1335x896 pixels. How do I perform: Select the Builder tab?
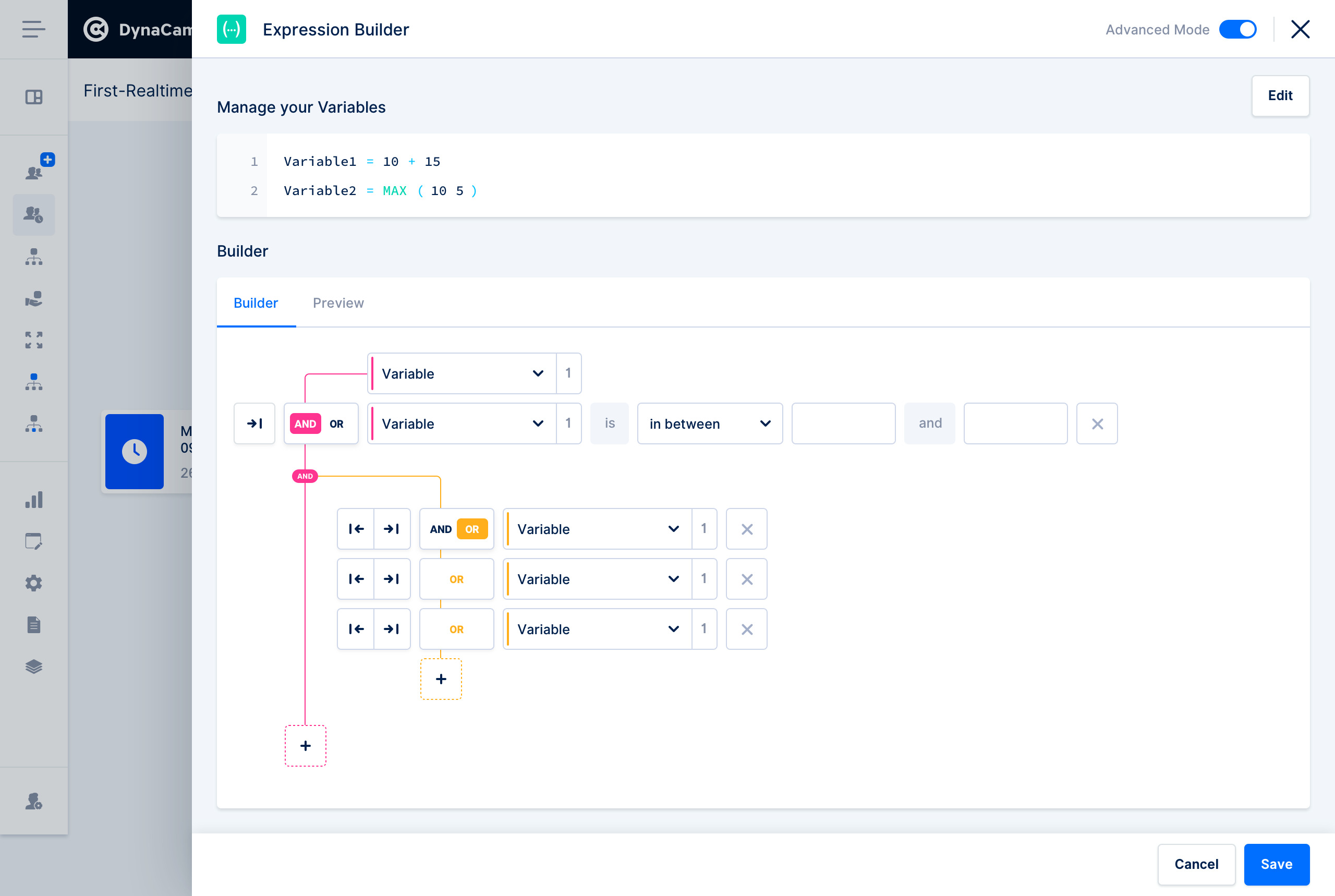tap(256, 303)
